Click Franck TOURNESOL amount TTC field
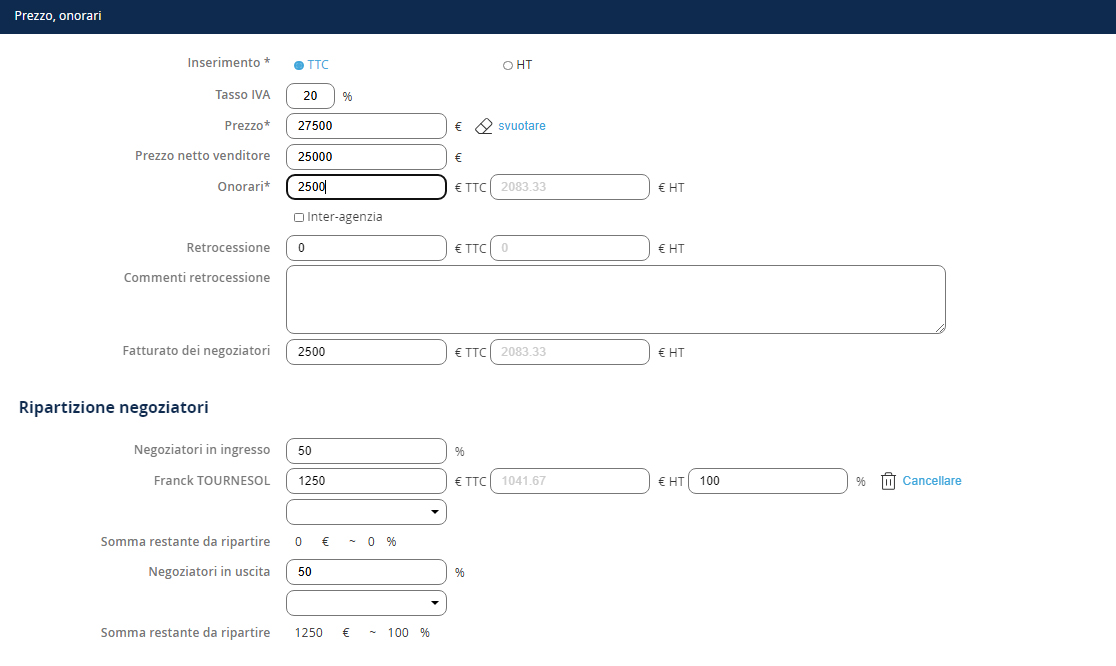1116x666 pixels. [x=366, y=481]
